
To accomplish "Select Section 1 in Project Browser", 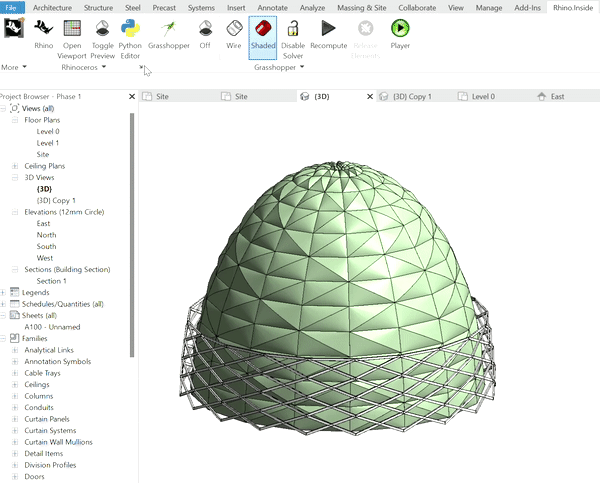I will [x=51, y=281].
